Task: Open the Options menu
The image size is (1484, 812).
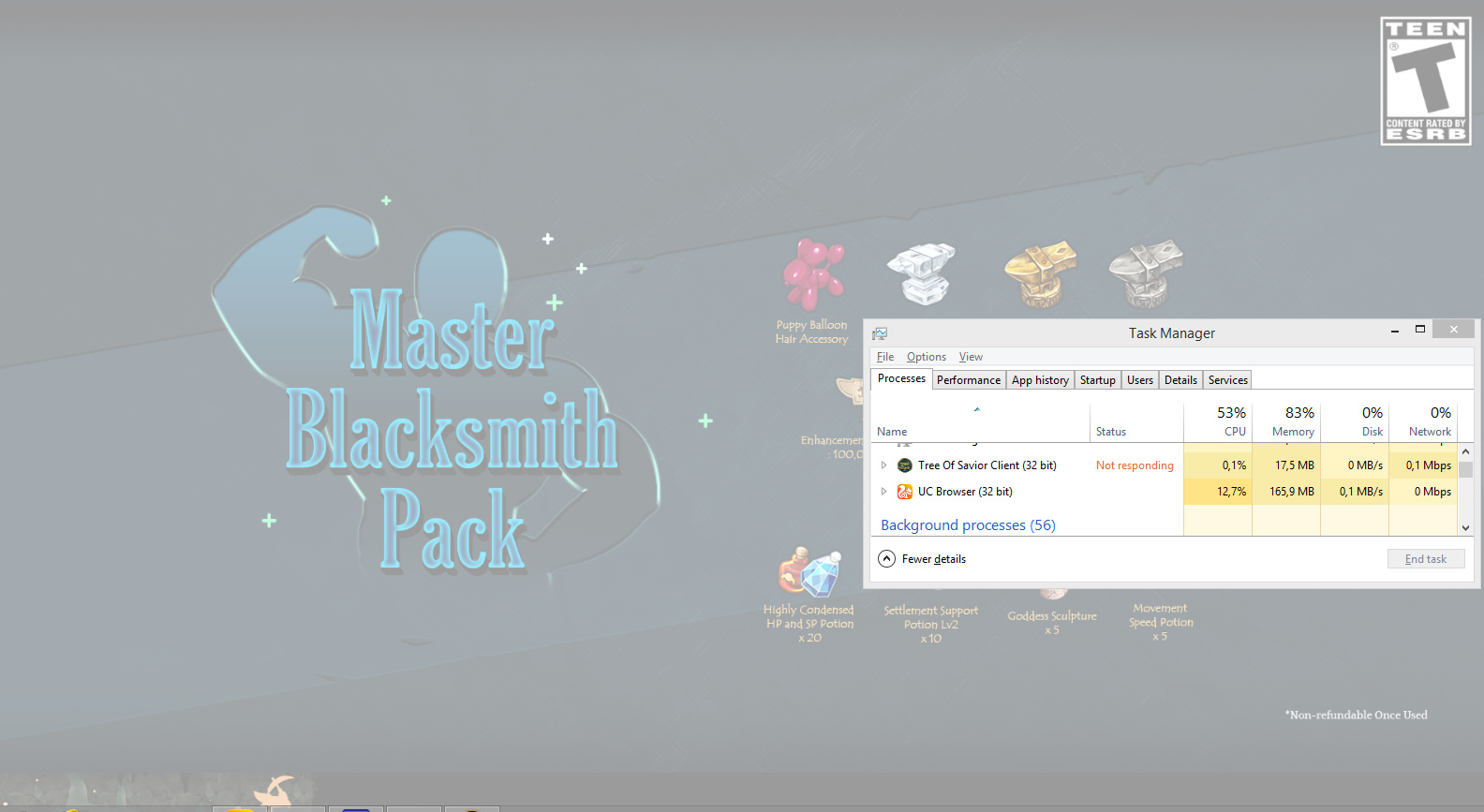Action: pos(926,357)
